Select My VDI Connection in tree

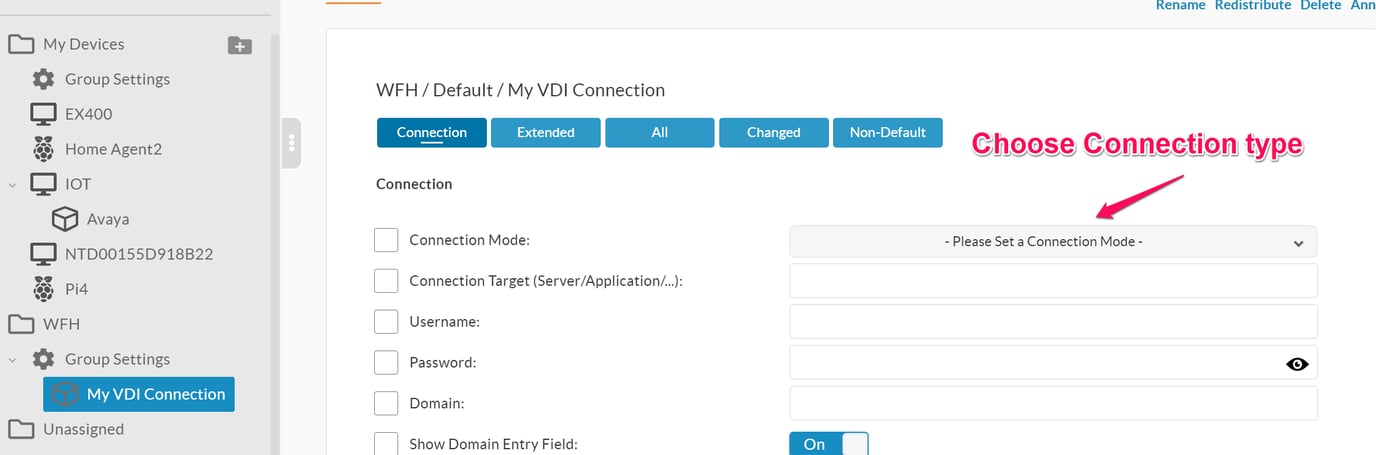[x=139, y=394]
